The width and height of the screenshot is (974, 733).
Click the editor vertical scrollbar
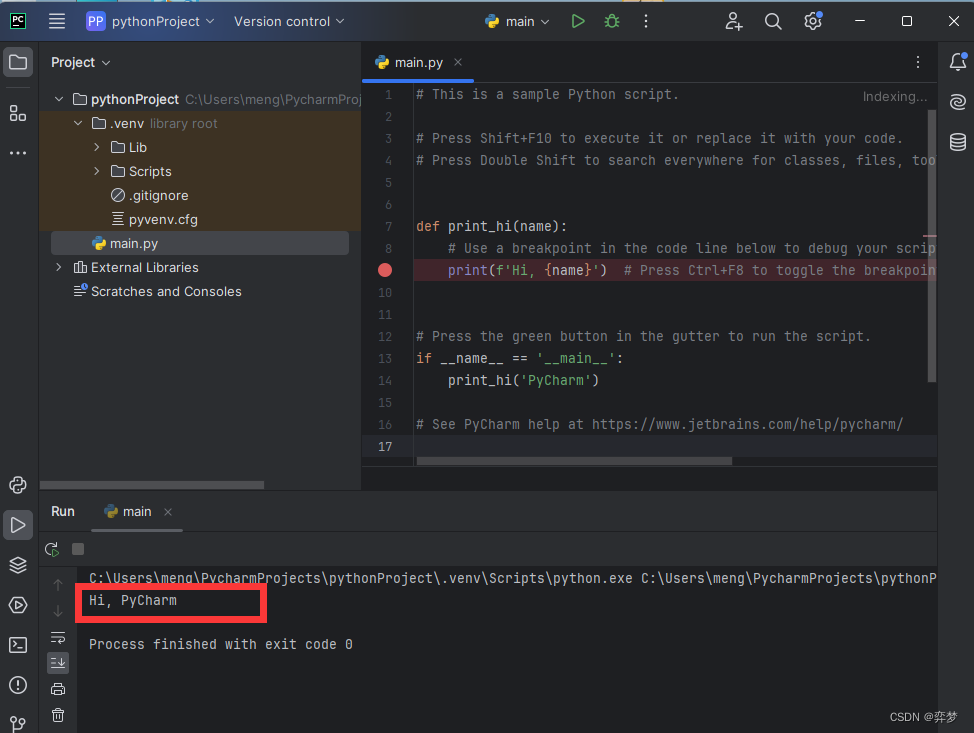(931, 245)
